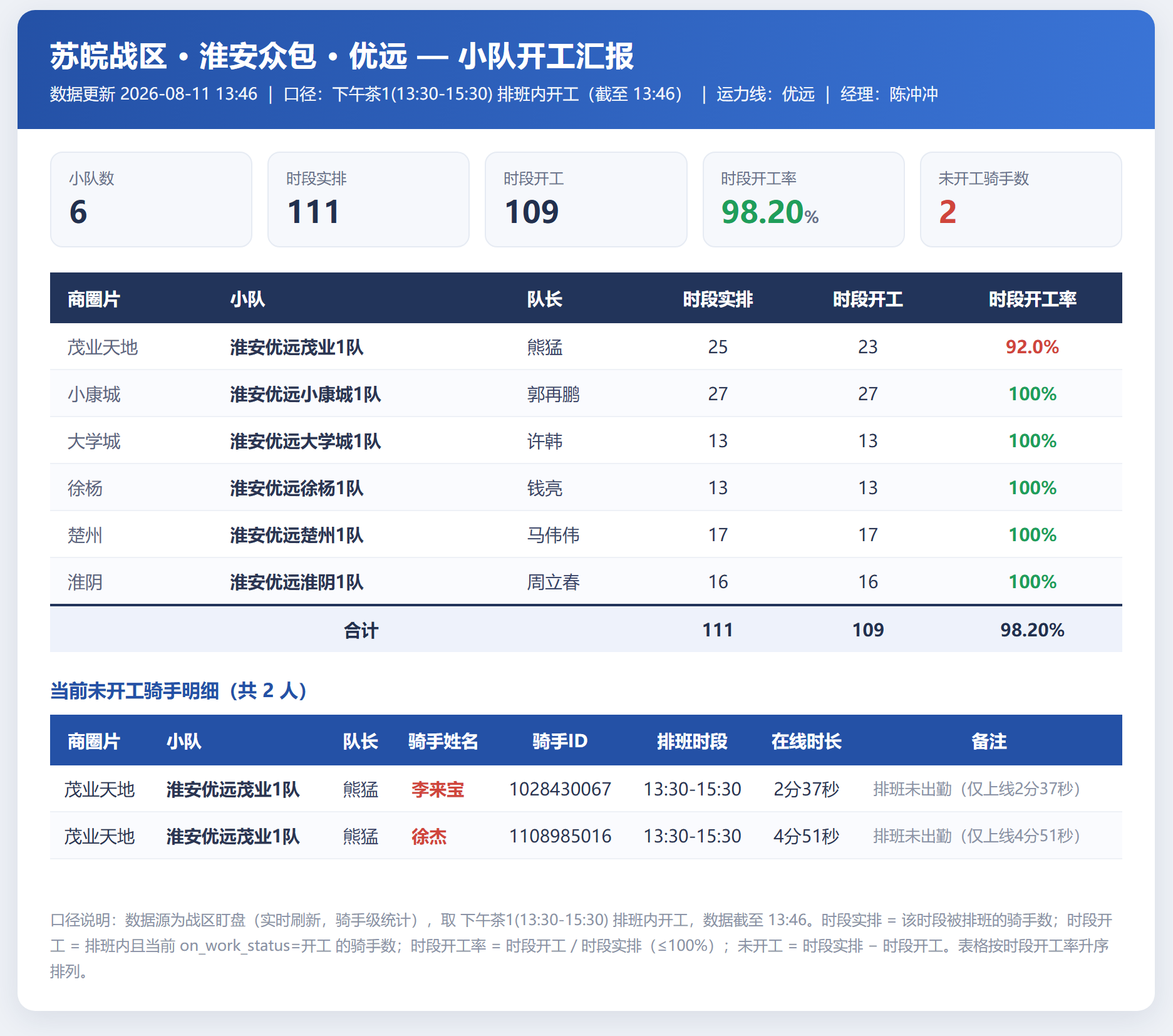Select rider name 李来宝

pyautogui.click(x=438, y=789)
